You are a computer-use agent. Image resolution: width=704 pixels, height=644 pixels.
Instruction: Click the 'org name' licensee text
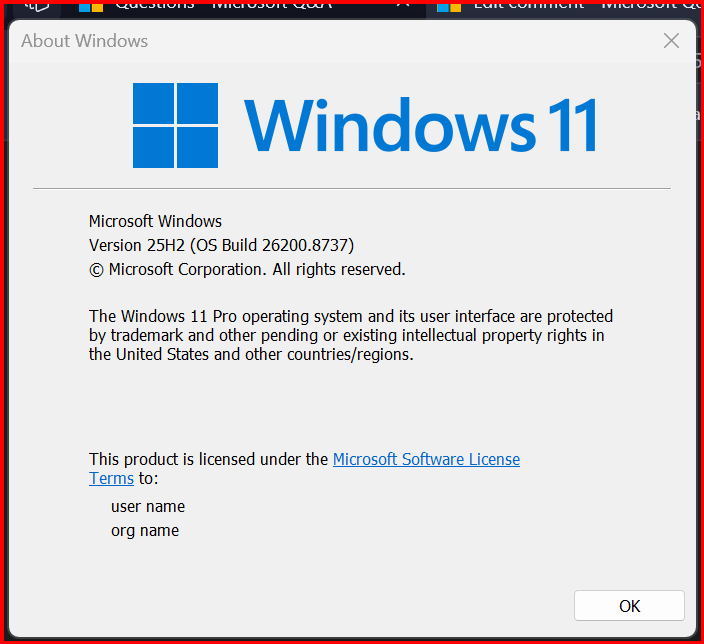[x=145, y=531]
